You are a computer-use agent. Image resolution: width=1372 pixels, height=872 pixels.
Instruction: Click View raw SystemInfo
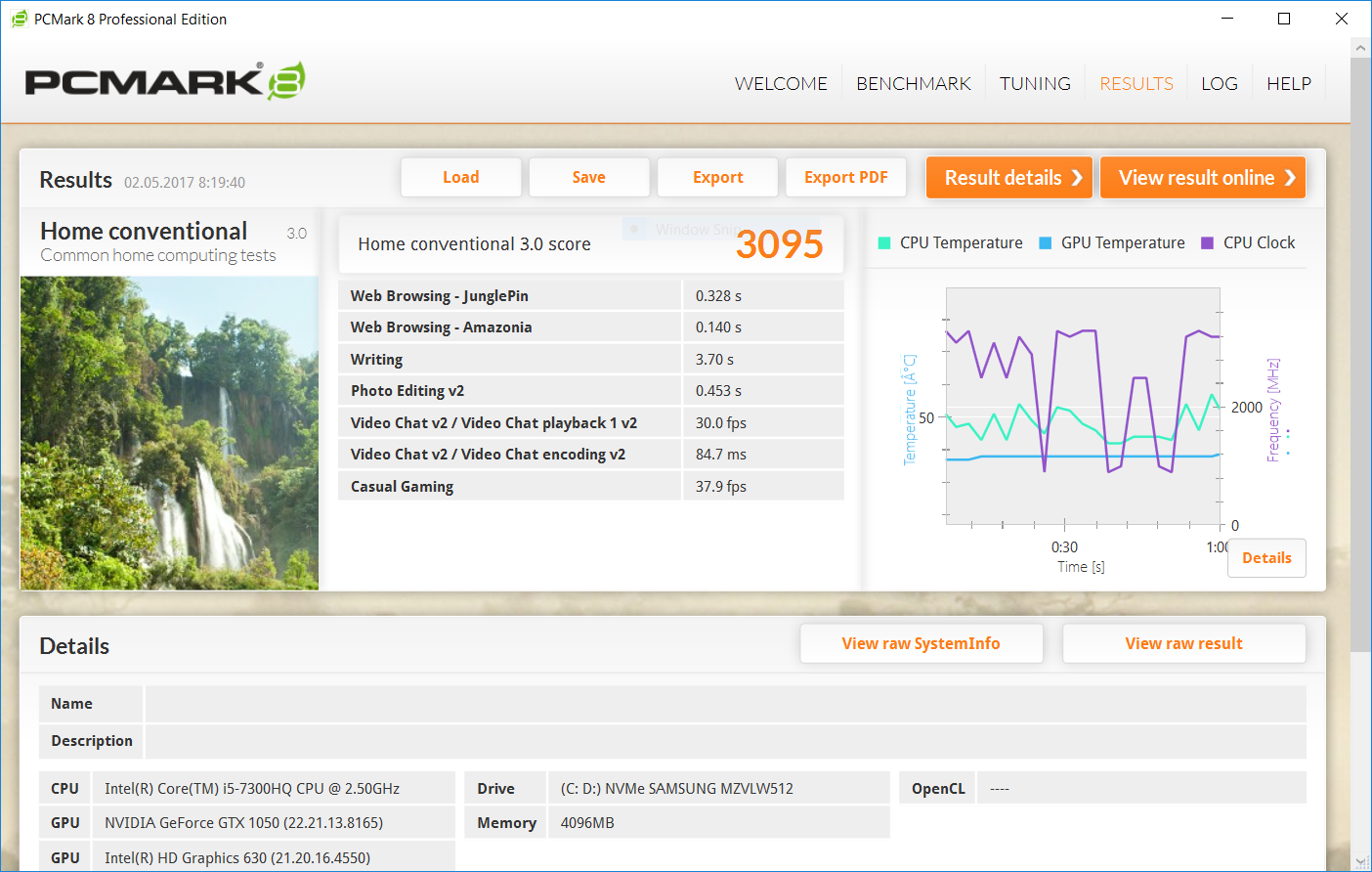pos(922,643)
